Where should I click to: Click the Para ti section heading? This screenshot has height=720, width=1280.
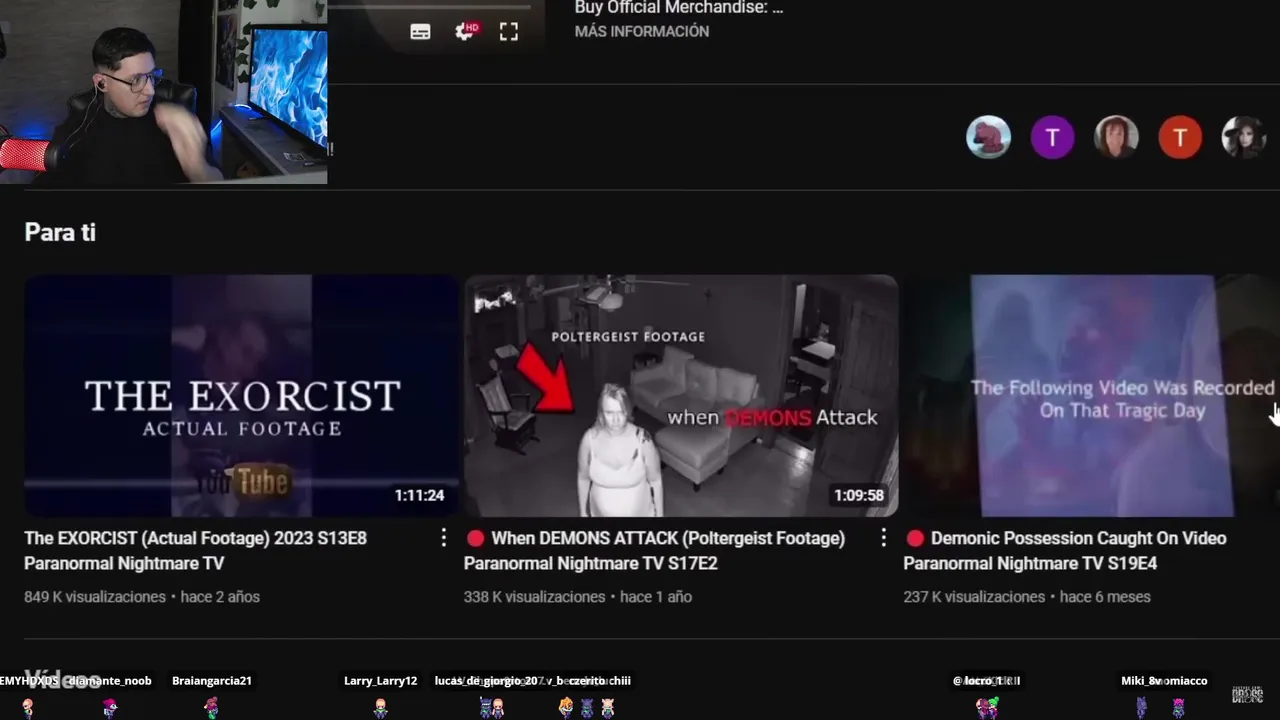pyautogui.click(x=60, y=232)
